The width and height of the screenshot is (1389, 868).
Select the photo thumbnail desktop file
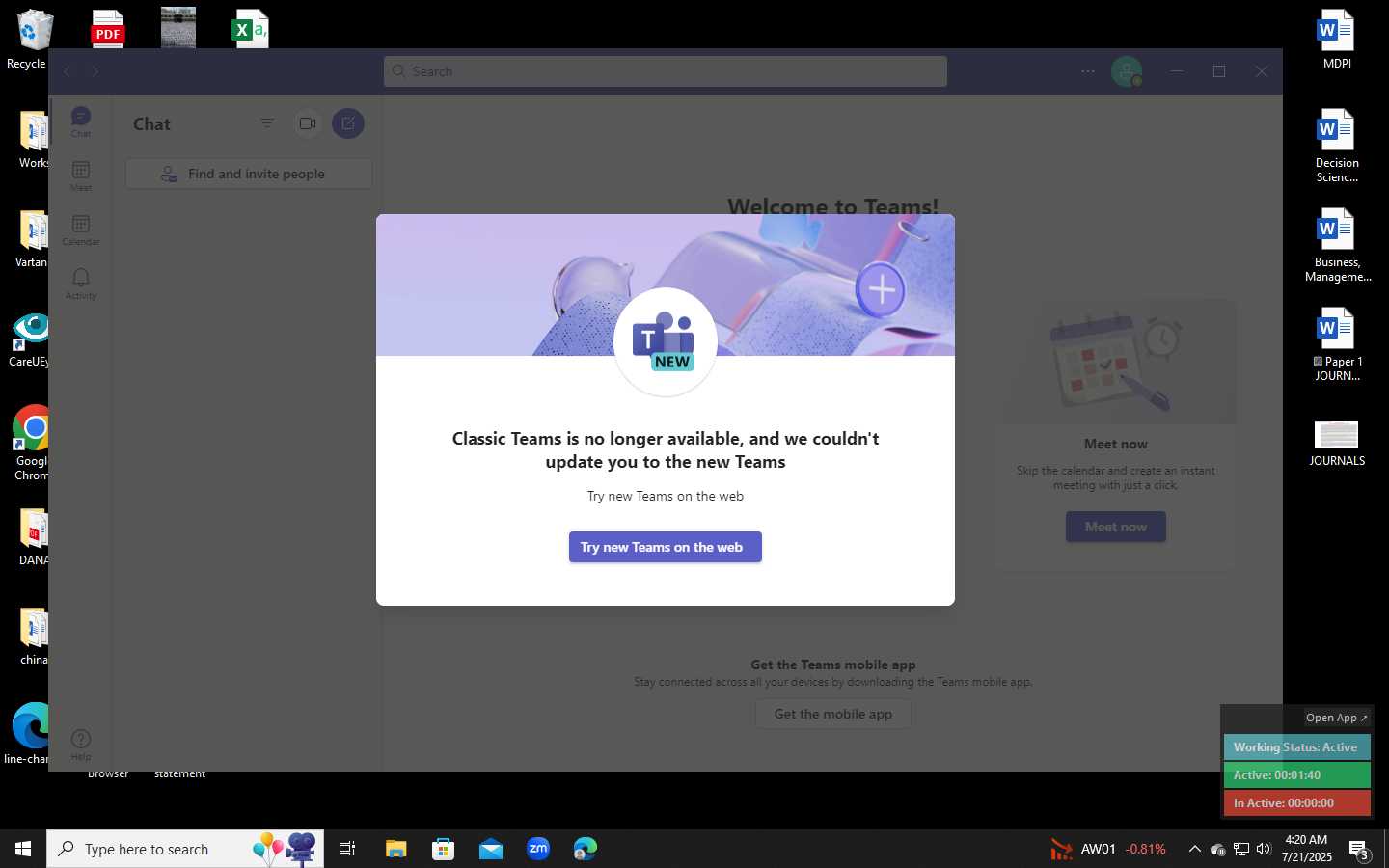[x=178, y=29]
